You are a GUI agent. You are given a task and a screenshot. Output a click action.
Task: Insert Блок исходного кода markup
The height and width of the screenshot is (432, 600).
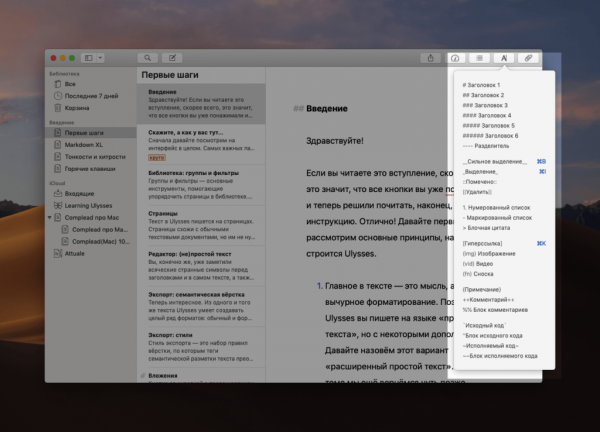(492, 336)
